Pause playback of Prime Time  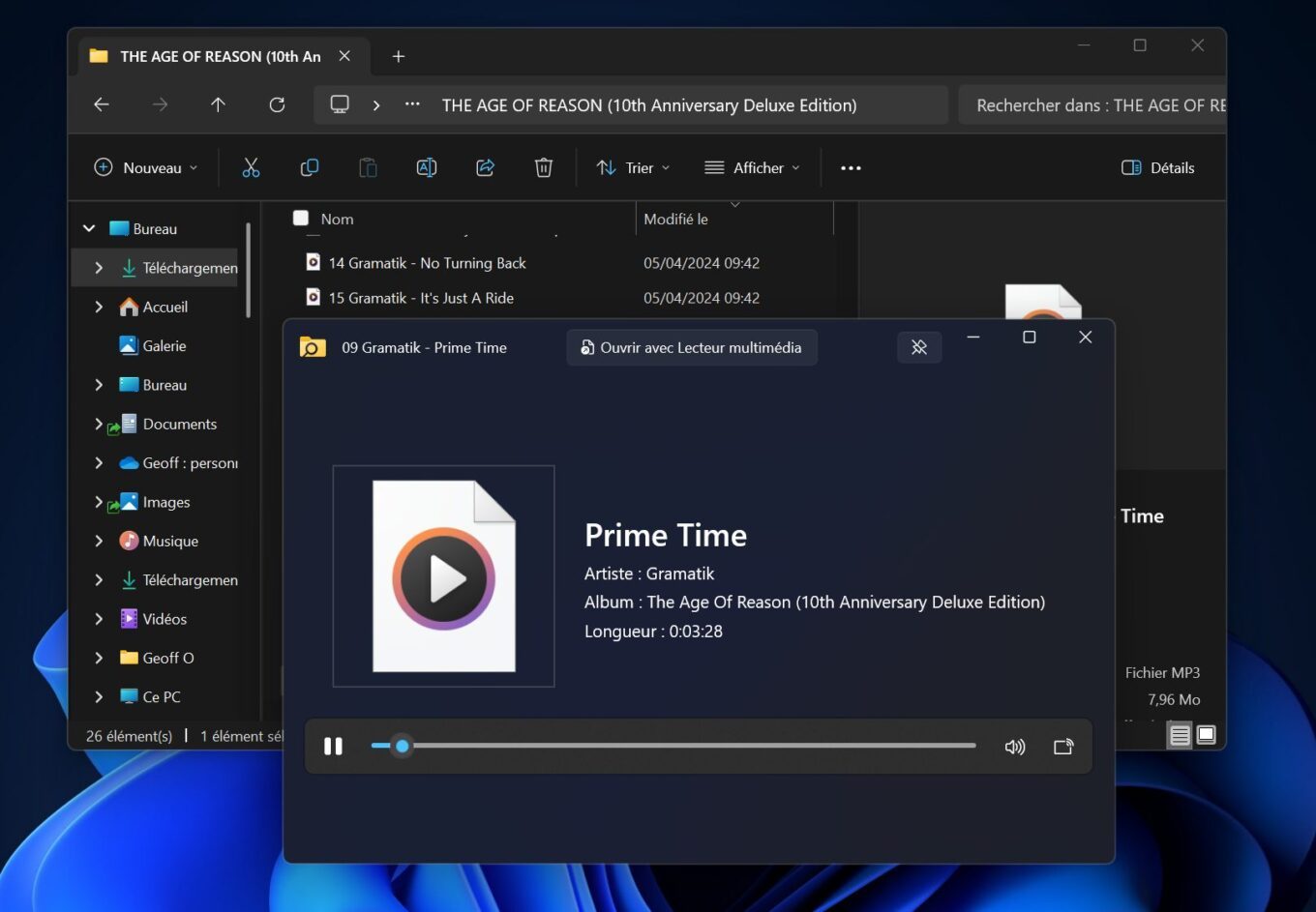pyautogui.click(x=333, y=746)
